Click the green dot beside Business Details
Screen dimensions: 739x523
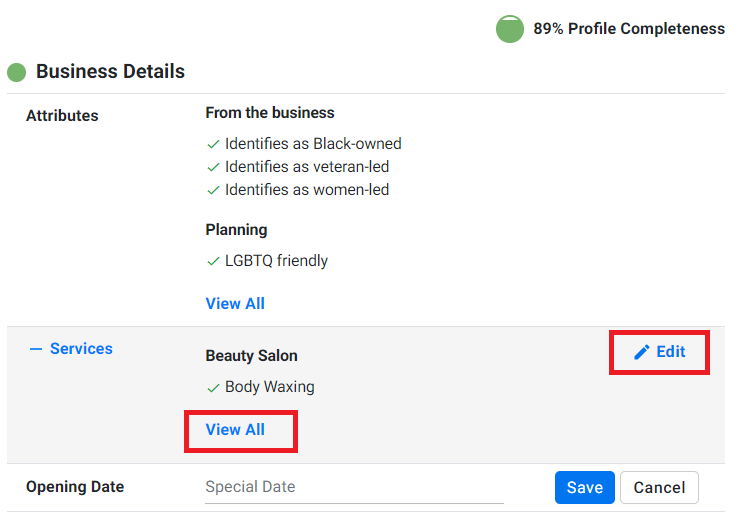(x=16, y=72)
